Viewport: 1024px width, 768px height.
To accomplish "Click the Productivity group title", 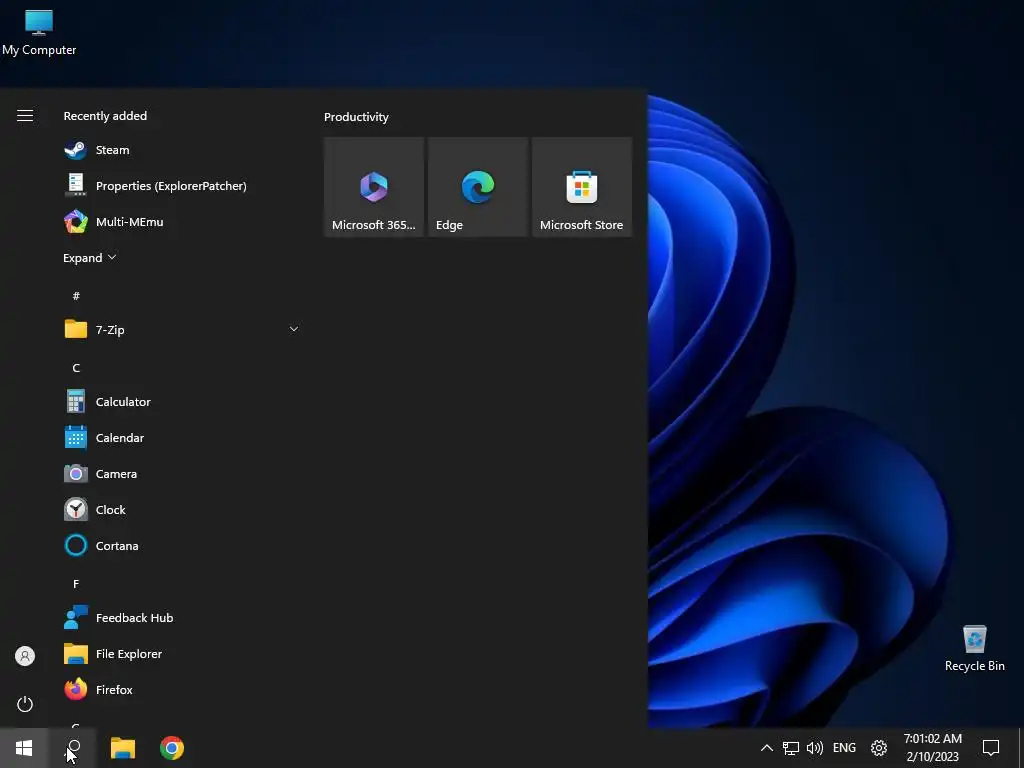I will (356, 117).
